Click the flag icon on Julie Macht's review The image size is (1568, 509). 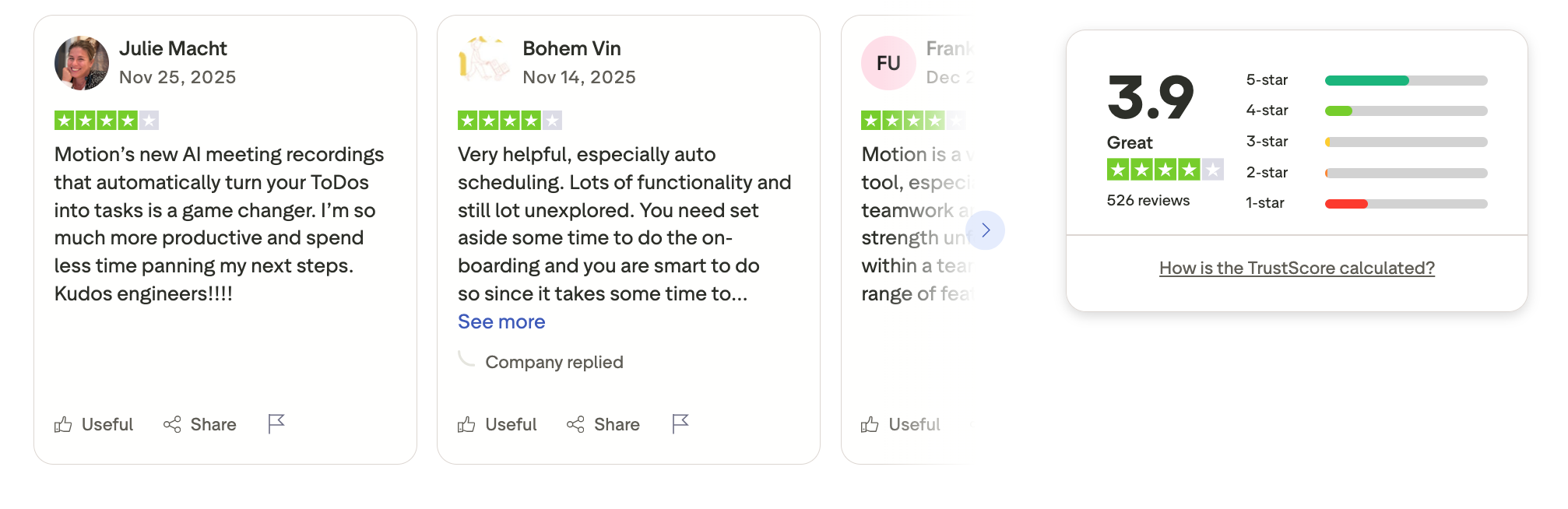tap(276, 424)
